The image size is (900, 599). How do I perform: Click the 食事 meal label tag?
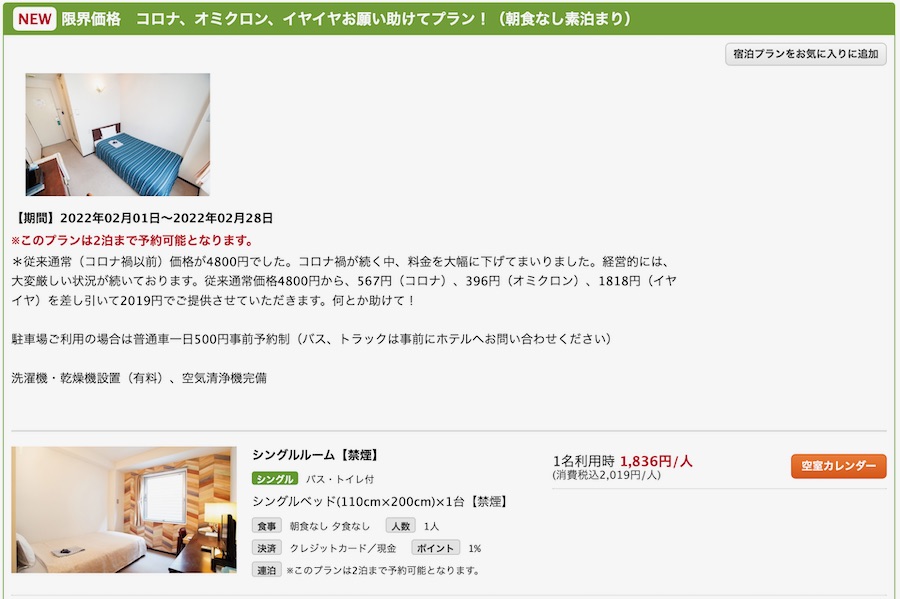[x=266, y=526]
